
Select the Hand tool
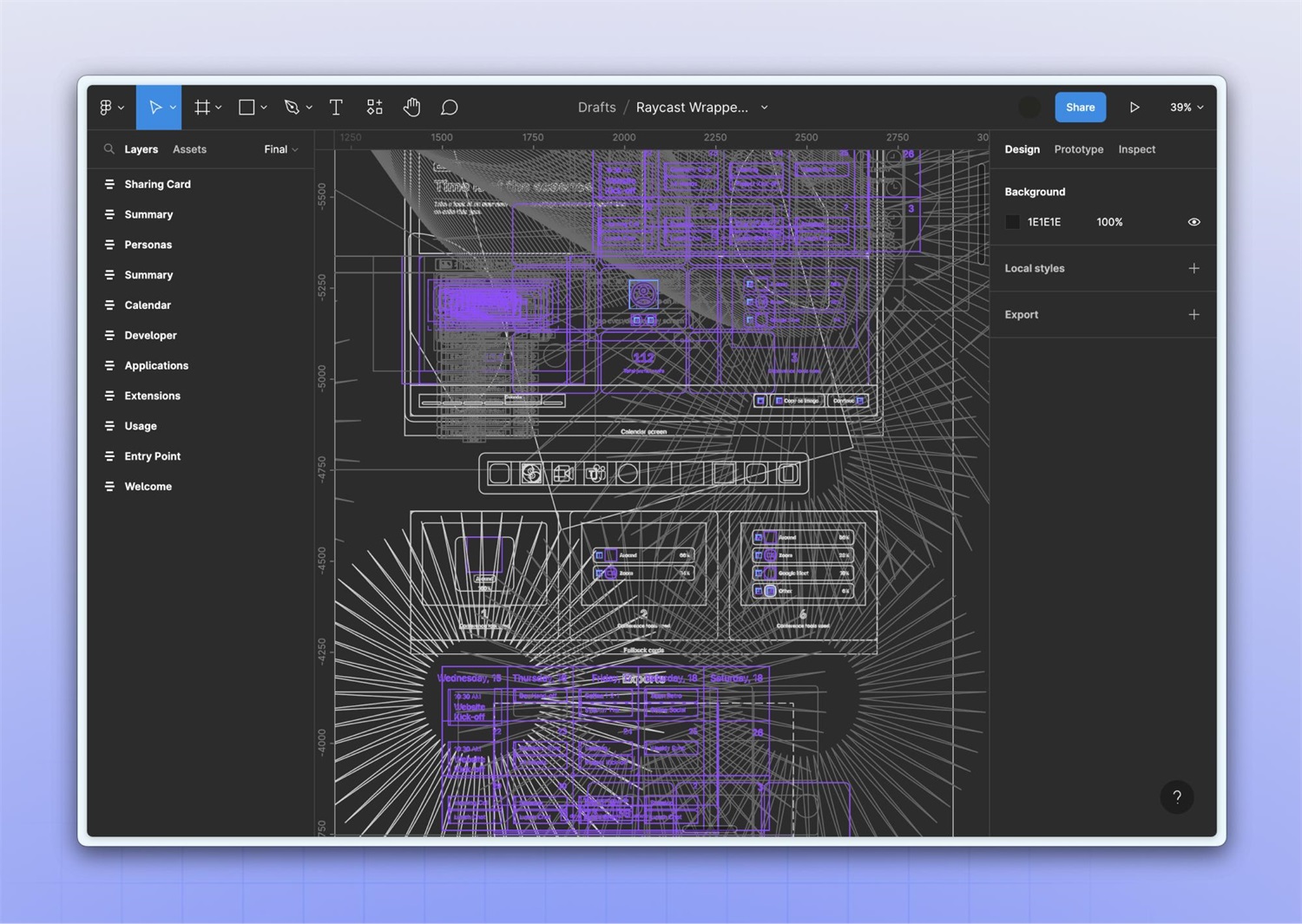[411, 108]
